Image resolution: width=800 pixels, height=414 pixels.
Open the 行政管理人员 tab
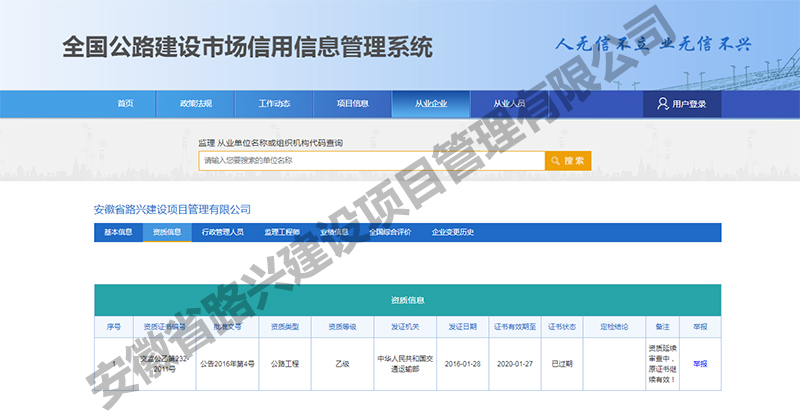222,232
